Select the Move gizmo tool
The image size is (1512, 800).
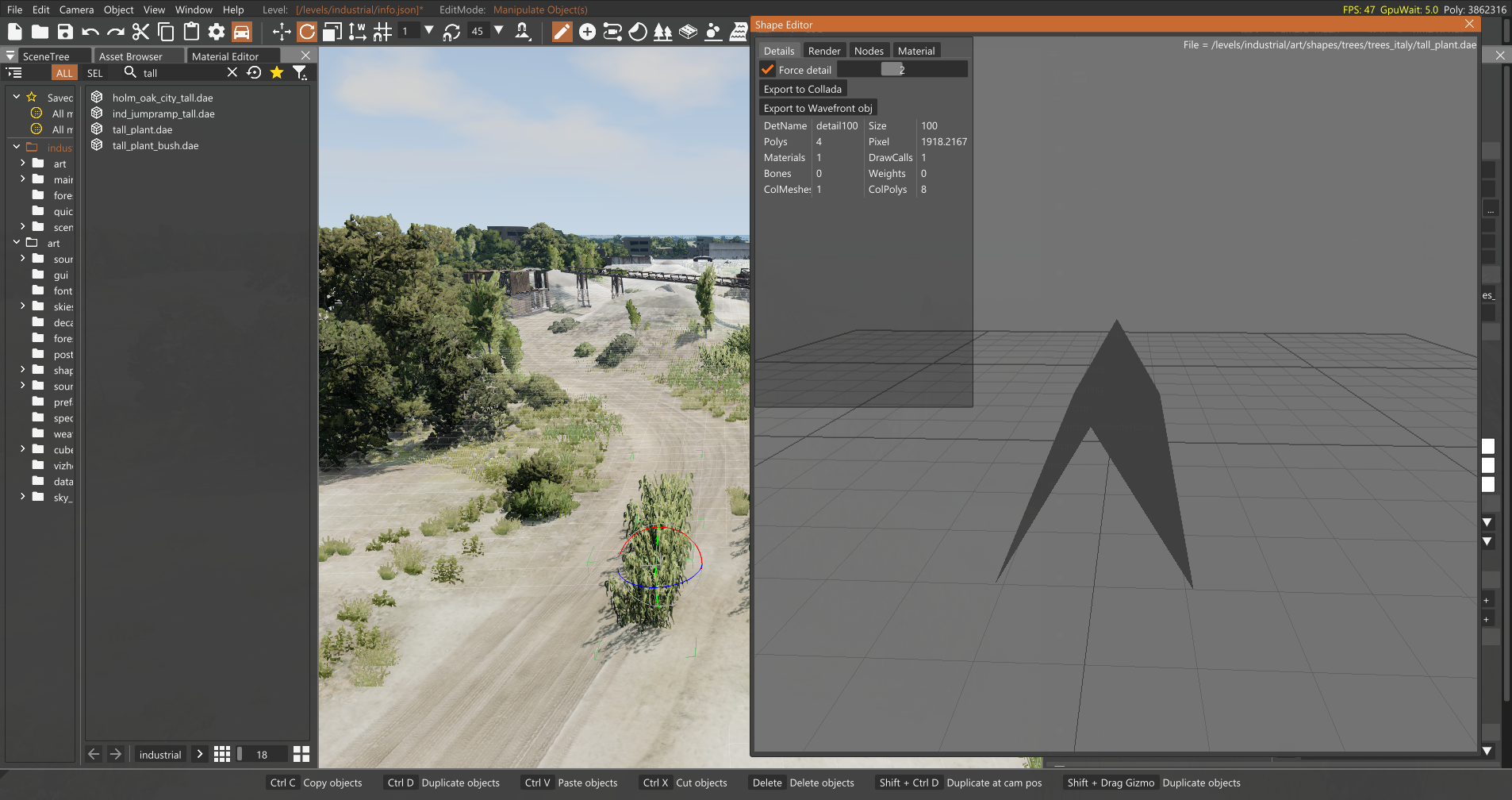pos(282,32)
